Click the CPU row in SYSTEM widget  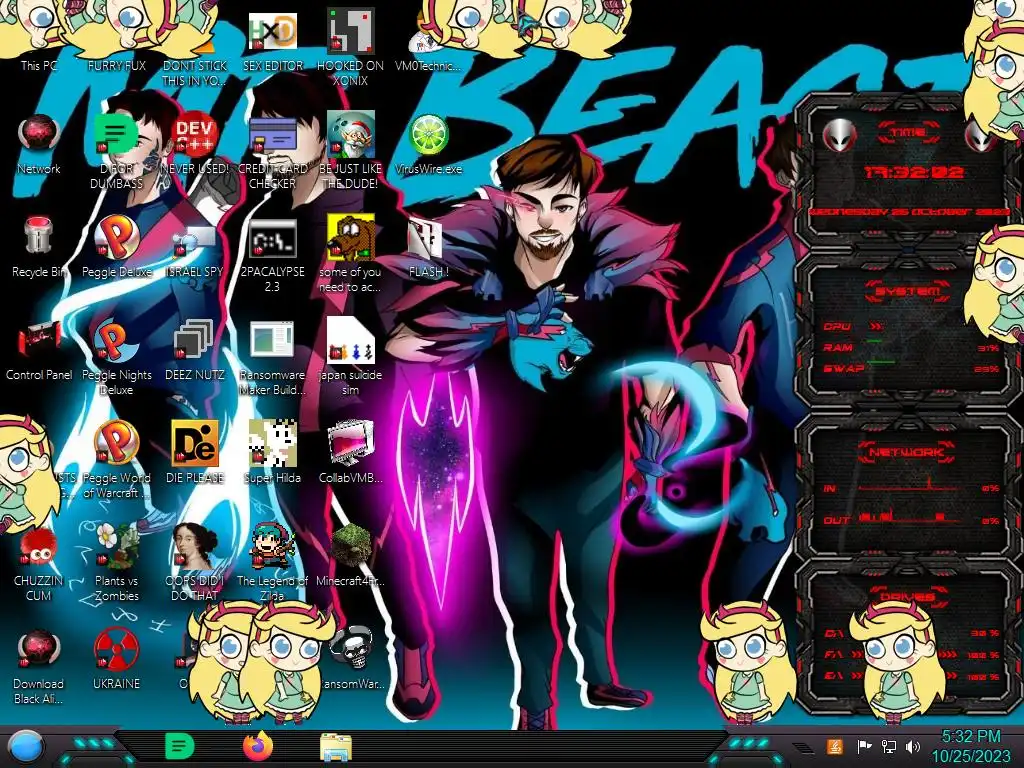(x=911, y=326)
